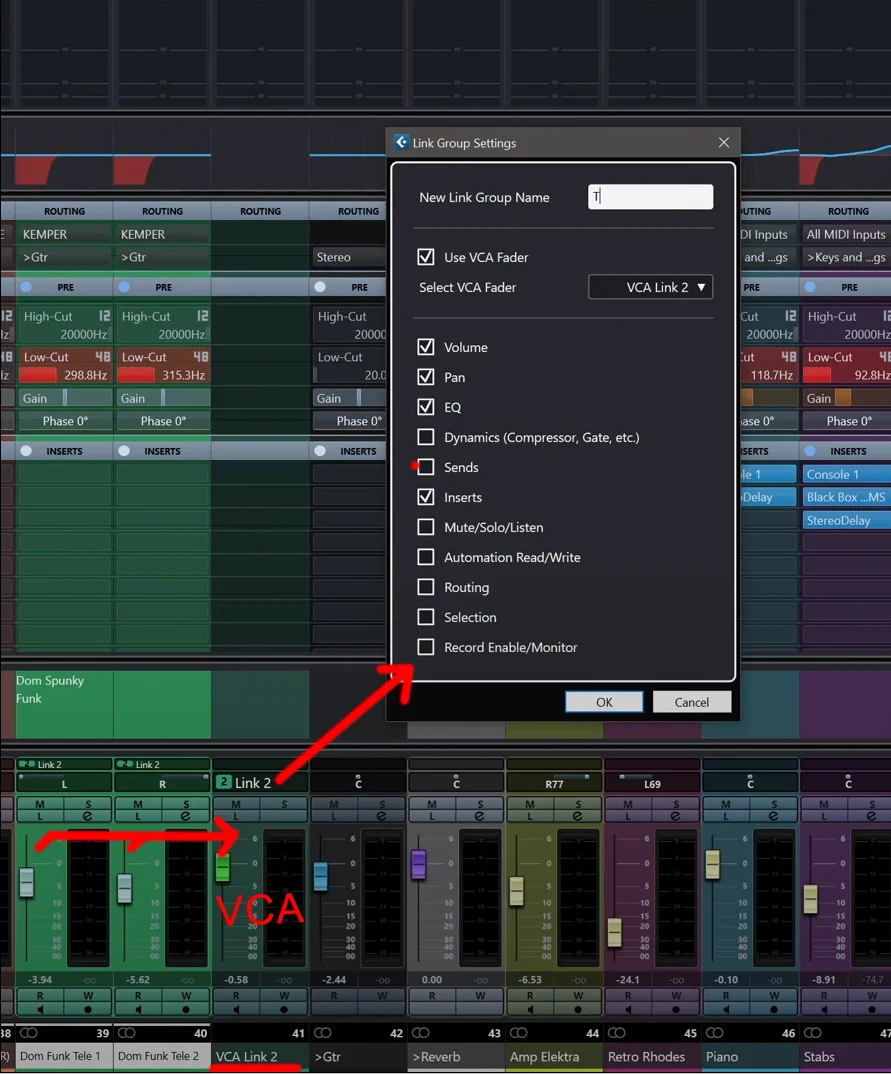Solo the Dom Funk Tele 2 channel
This screenshot has height=1074, width=891.
pos(186,804)
